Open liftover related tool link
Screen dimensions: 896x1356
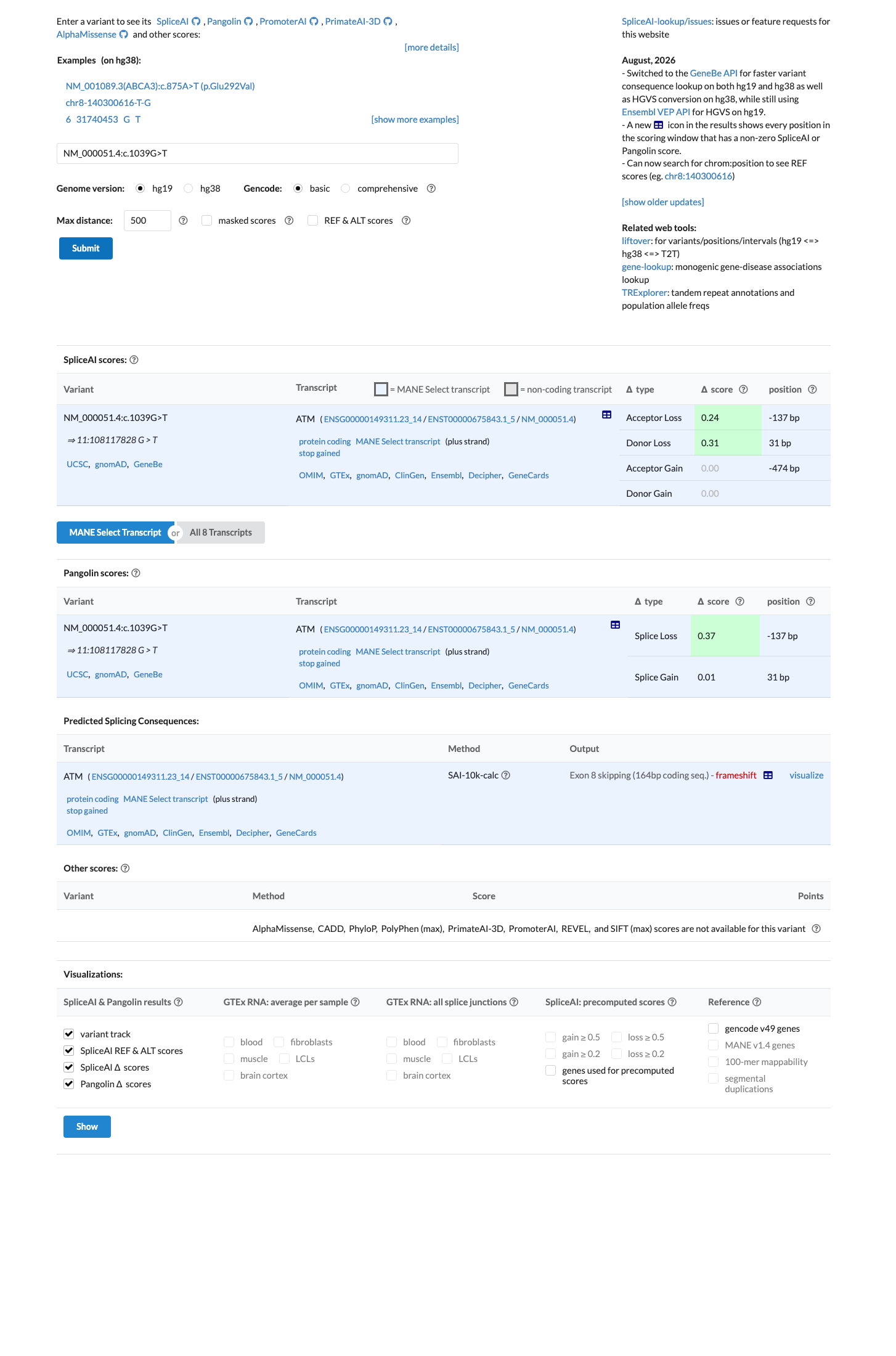point(636,241)
